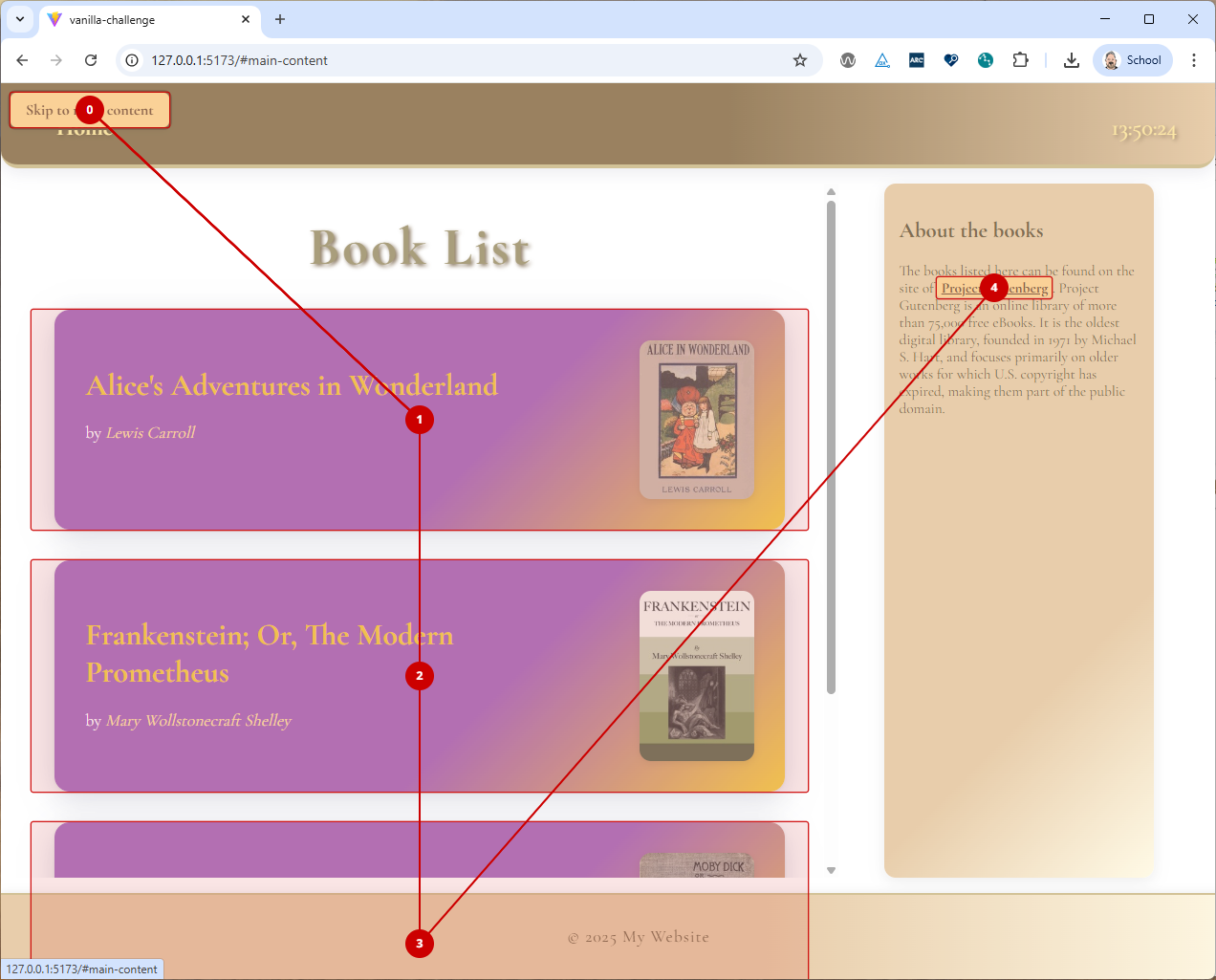
Task: Reload the current page
Action: (x=91, y=60)
